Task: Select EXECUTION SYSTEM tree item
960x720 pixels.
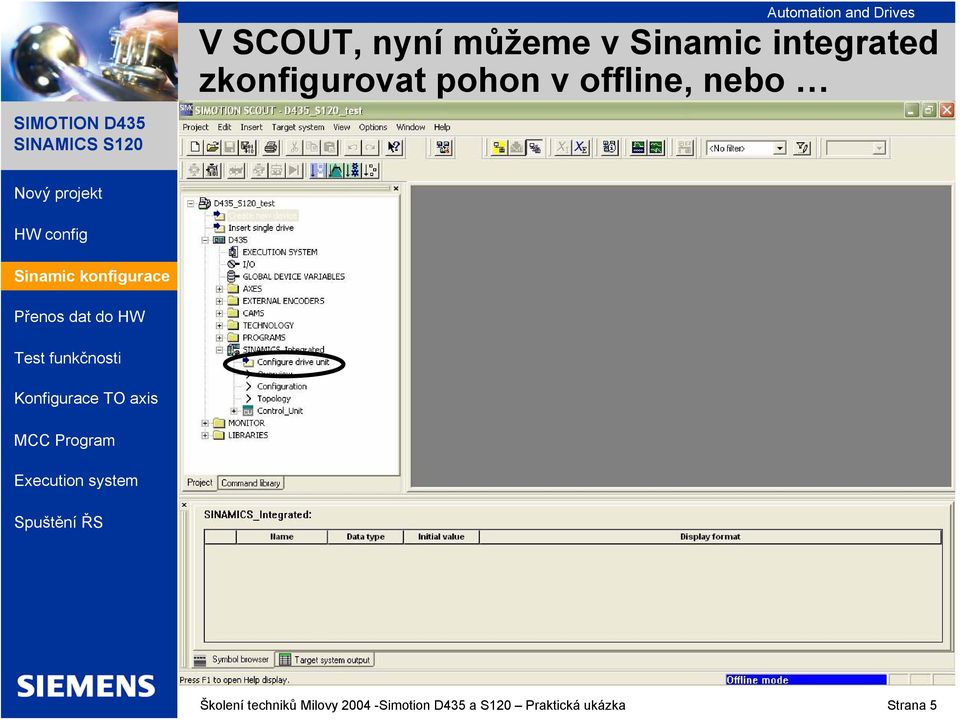Action: pos(280,252)
